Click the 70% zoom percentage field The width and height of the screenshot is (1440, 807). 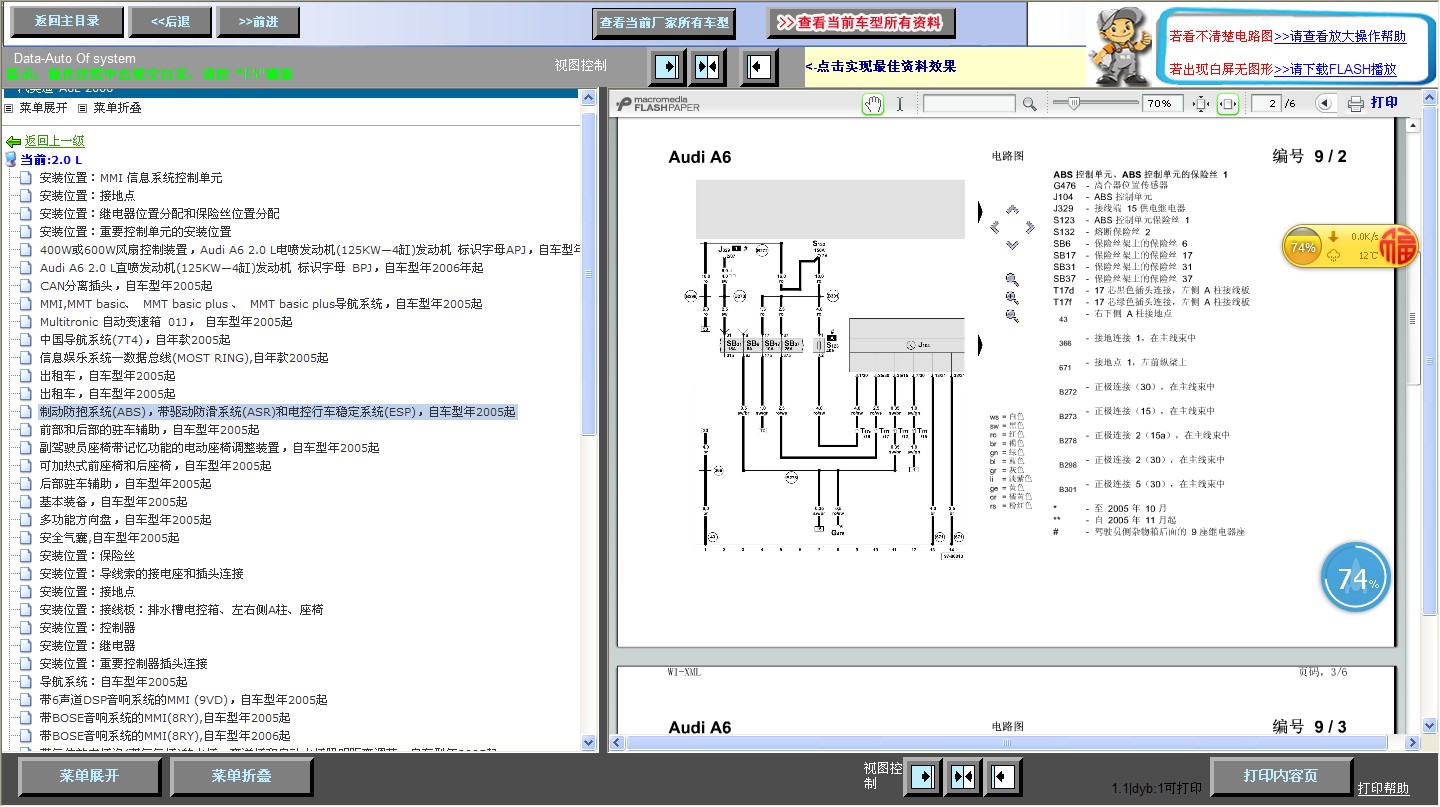coord(1163,103)
